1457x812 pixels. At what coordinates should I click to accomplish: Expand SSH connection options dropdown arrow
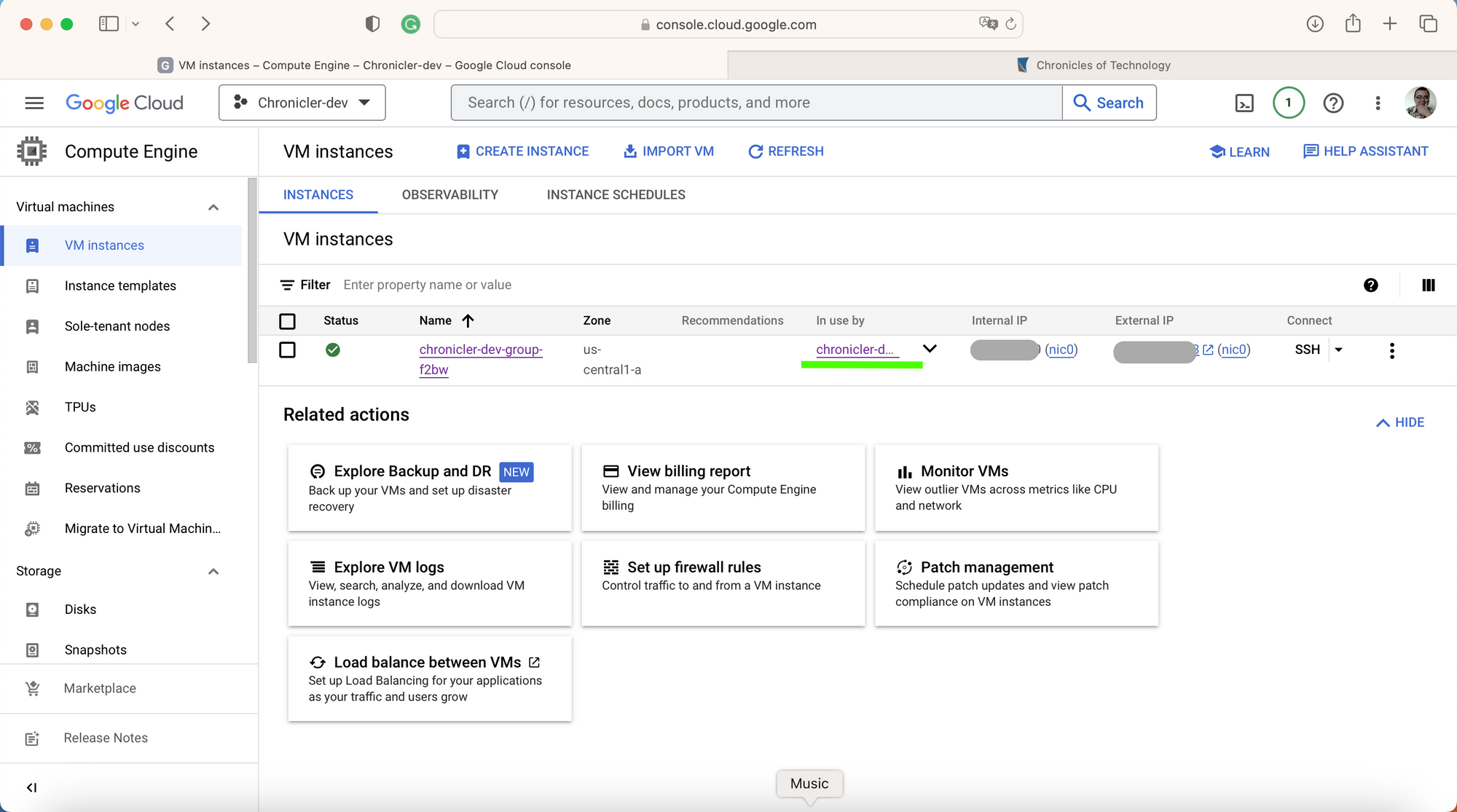pyautogui.click(x=1338, y=350)
